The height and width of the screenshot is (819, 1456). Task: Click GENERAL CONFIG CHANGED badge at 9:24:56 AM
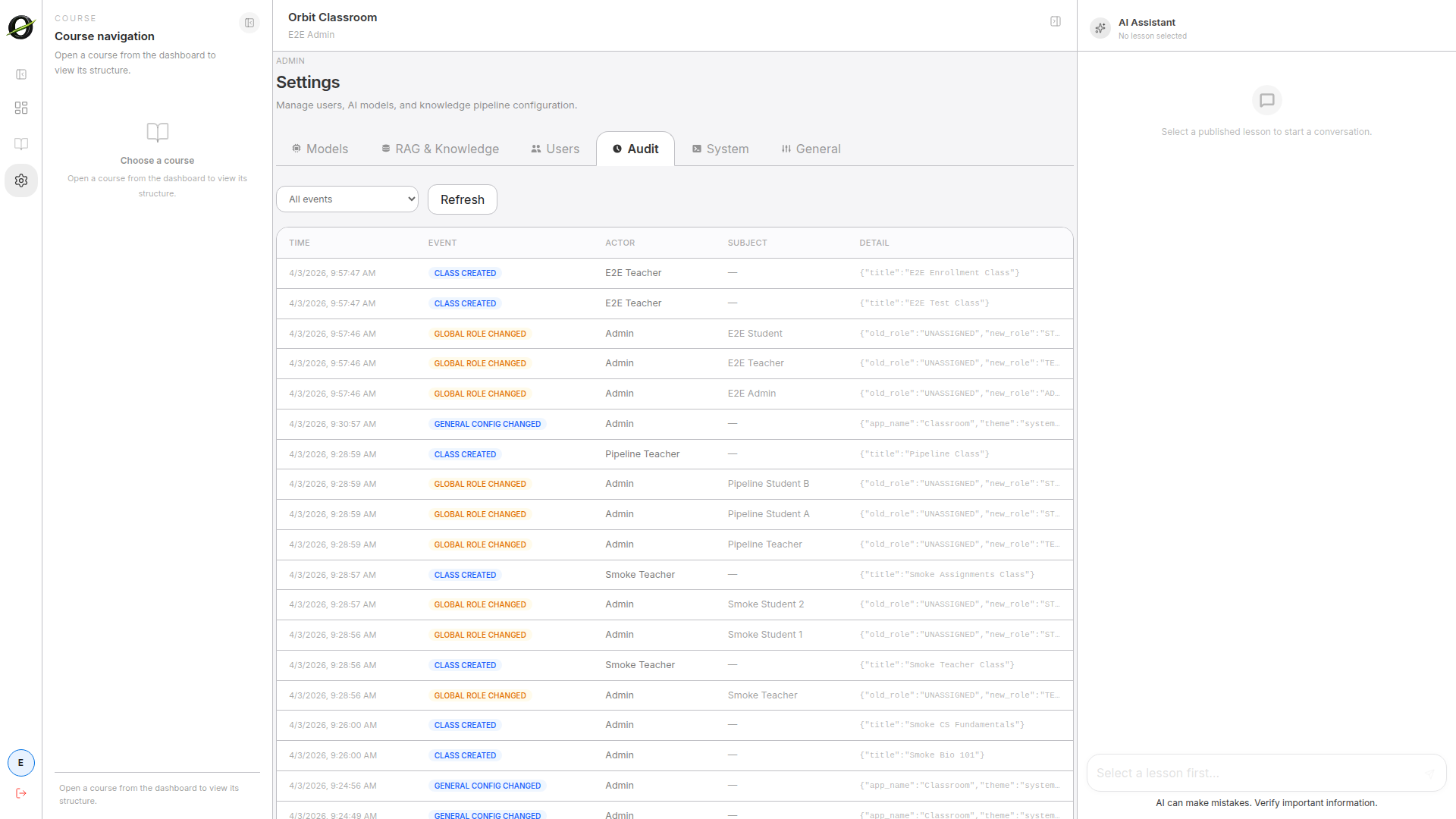tap(488, 786)
